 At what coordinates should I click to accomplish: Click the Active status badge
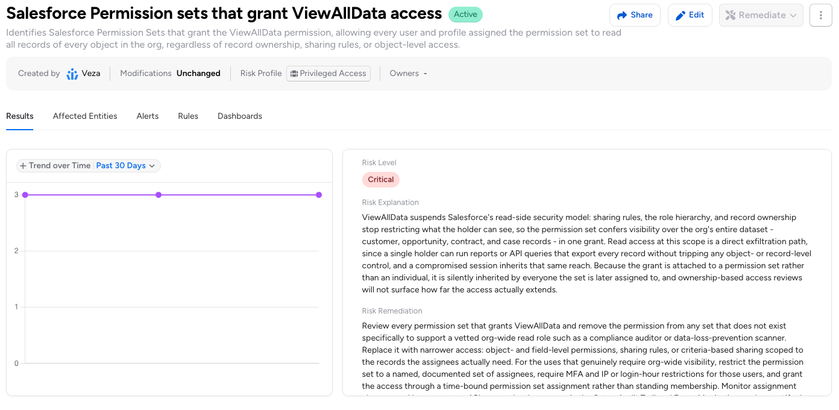pyautogui.click(x=465, y=14)
